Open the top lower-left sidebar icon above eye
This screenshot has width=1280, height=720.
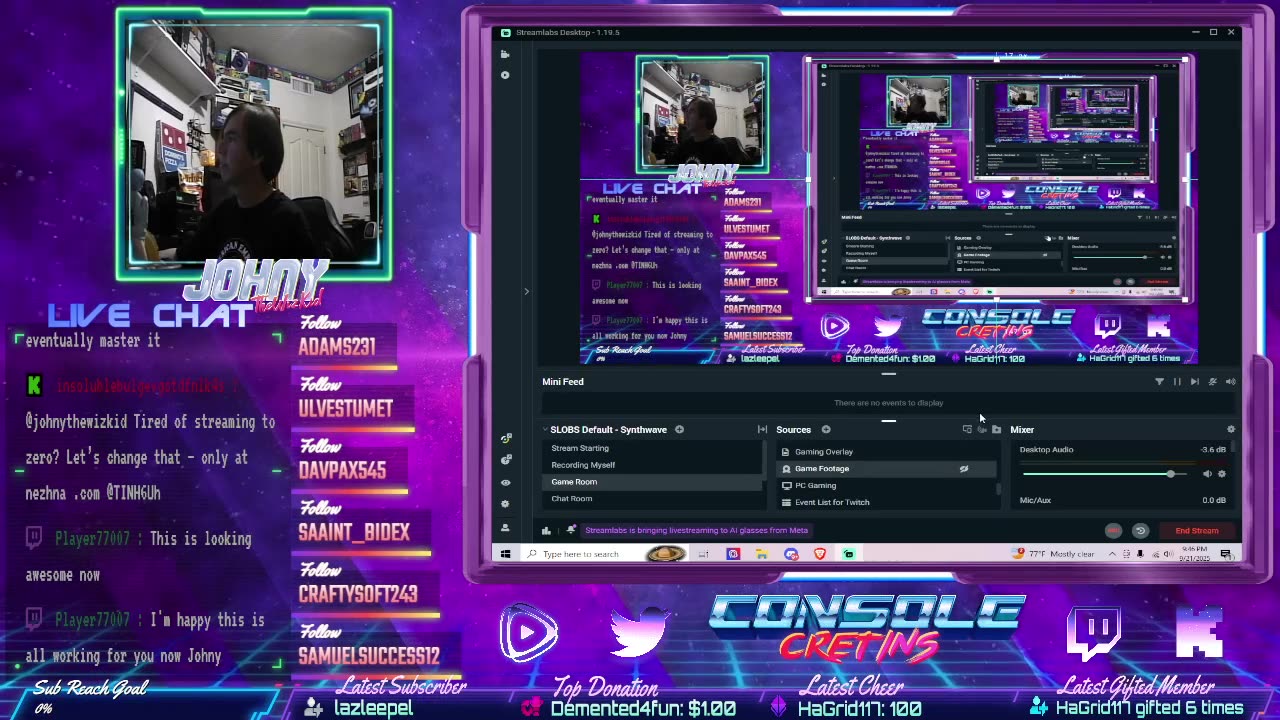tap(505, 438)
